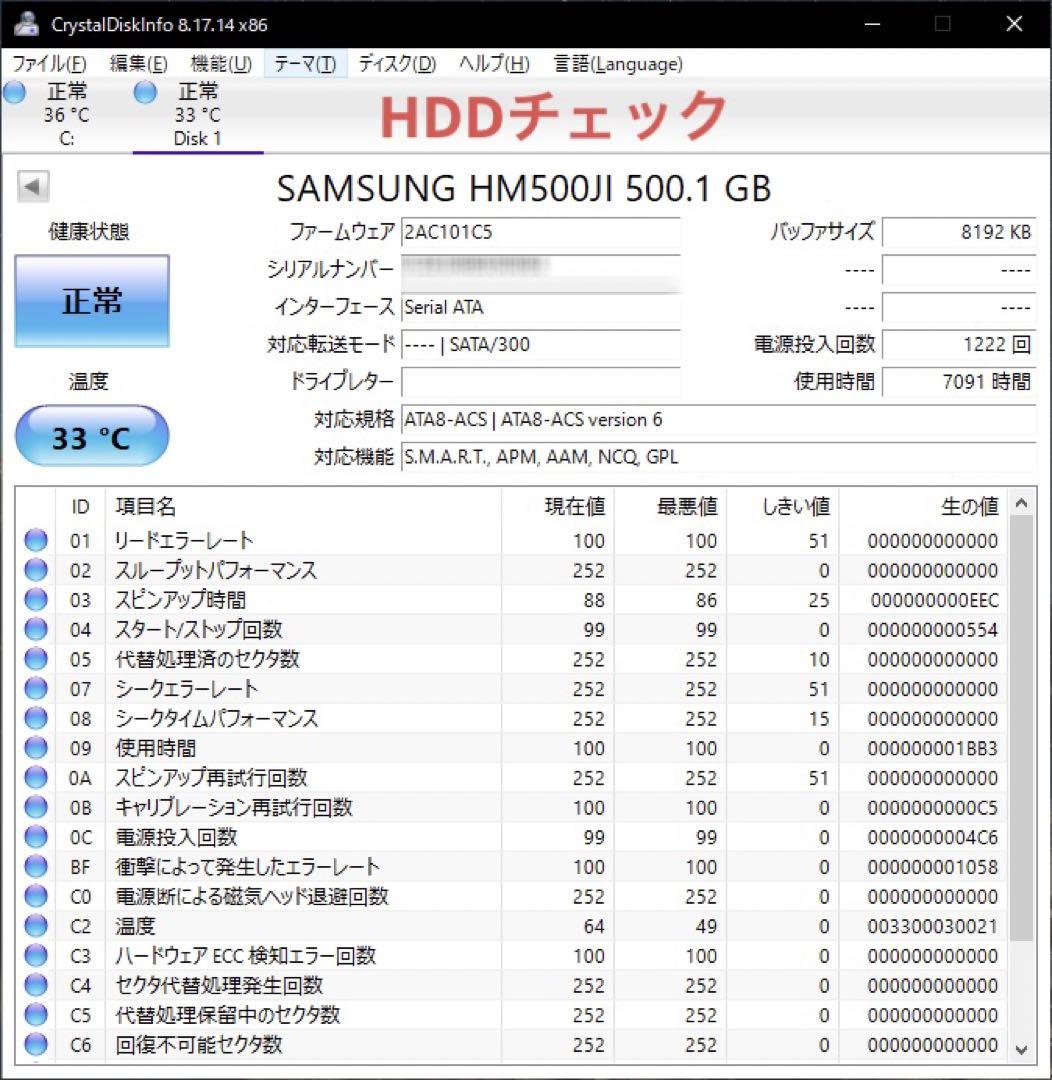The image size is (1052, 1080).
Task: Click the blue status orb for Disk 1
Action: pos(145,92)
